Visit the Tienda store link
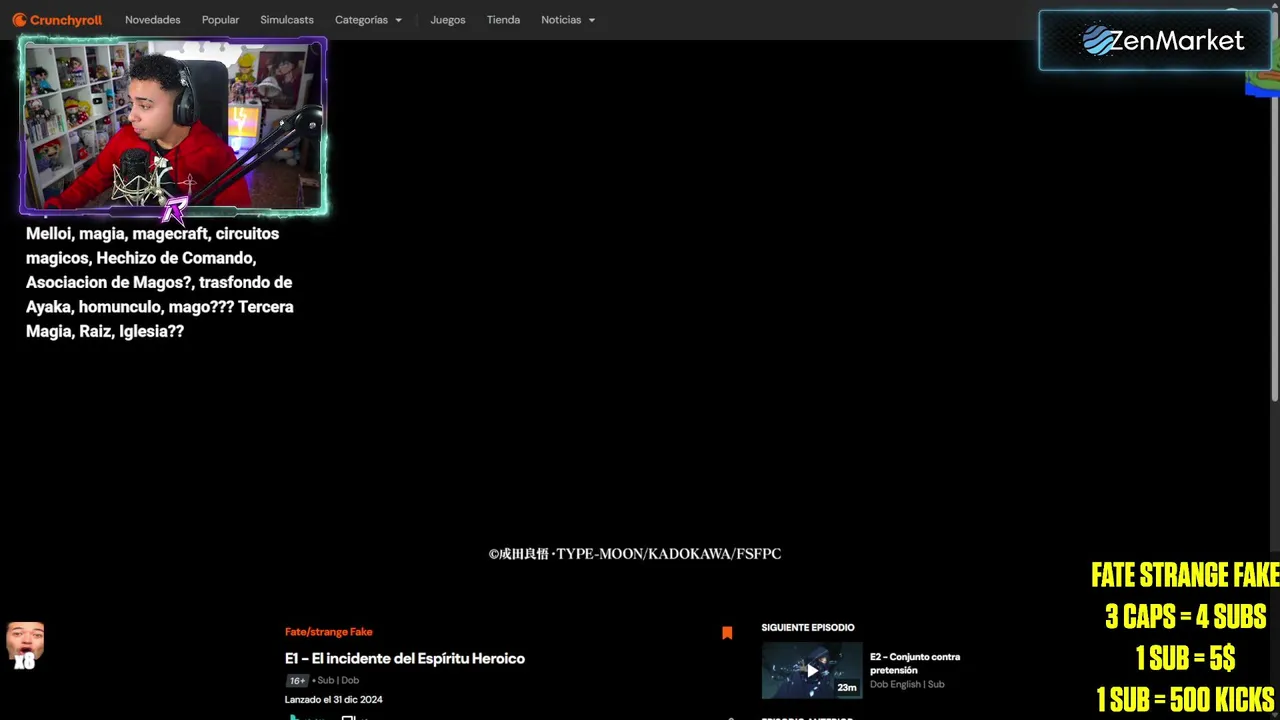1280x720 pixels. (503, 20)
